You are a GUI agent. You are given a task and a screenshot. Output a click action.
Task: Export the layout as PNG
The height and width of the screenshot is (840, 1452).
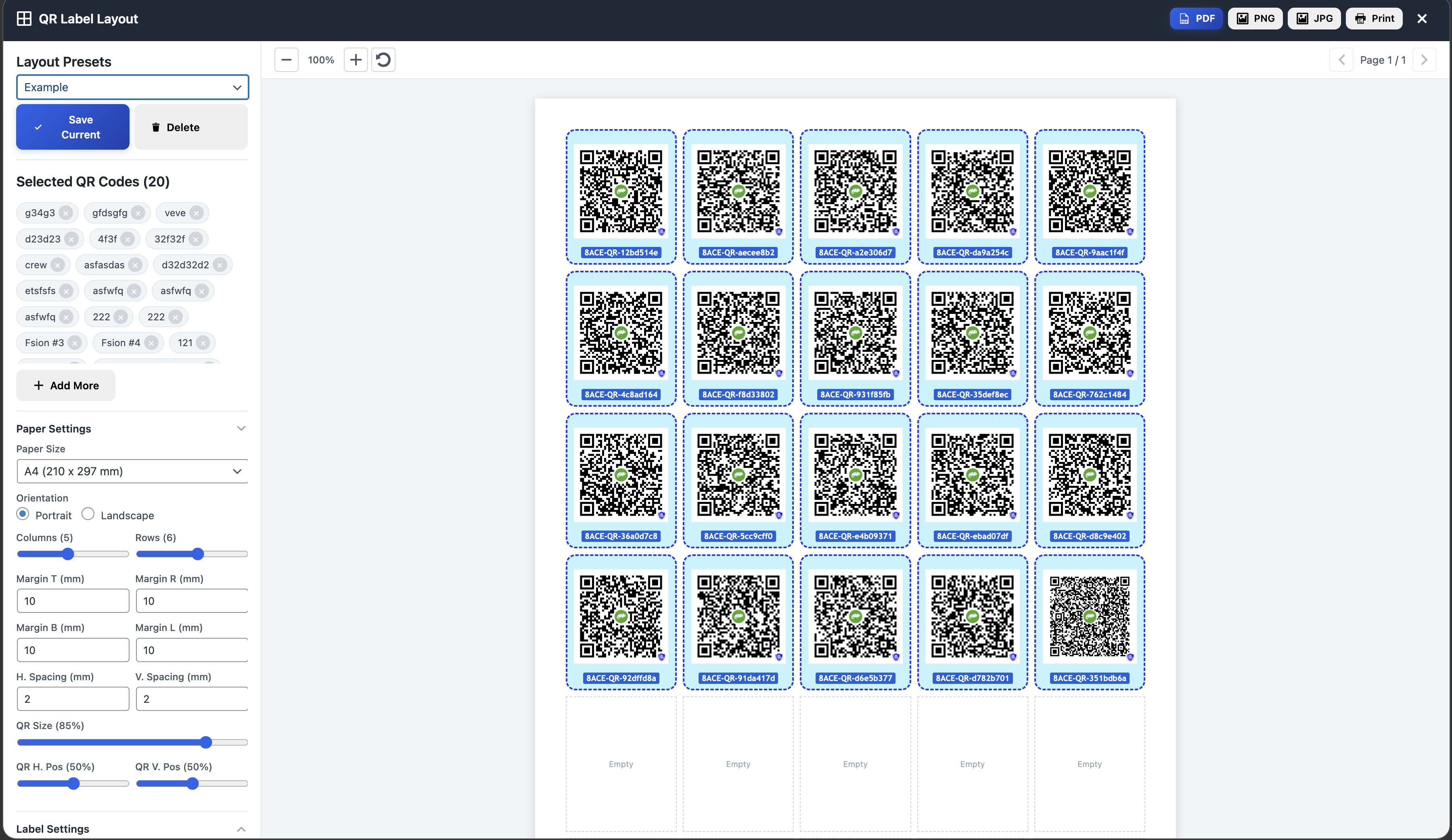pyautogui.click(x=1255, y=18)
